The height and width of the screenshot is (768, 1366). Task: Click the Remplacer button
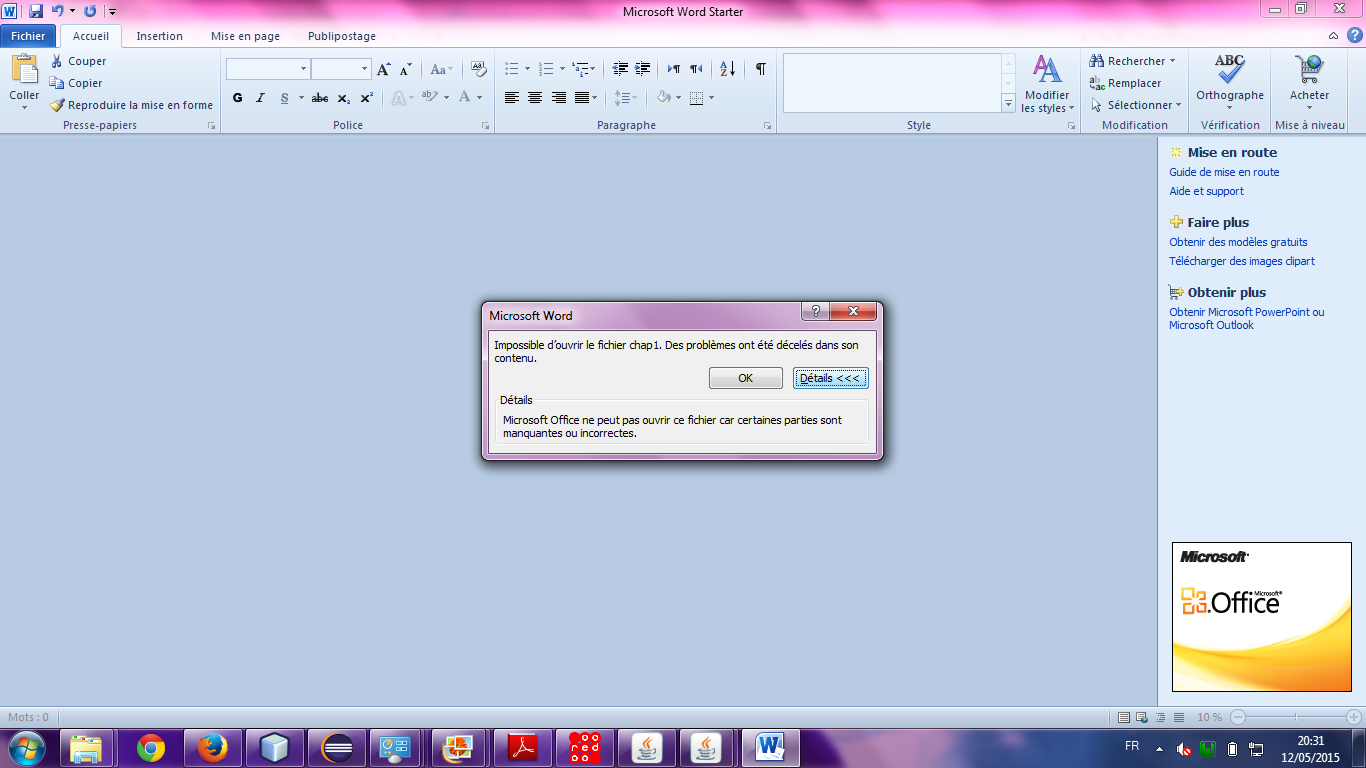point(1126,83)
